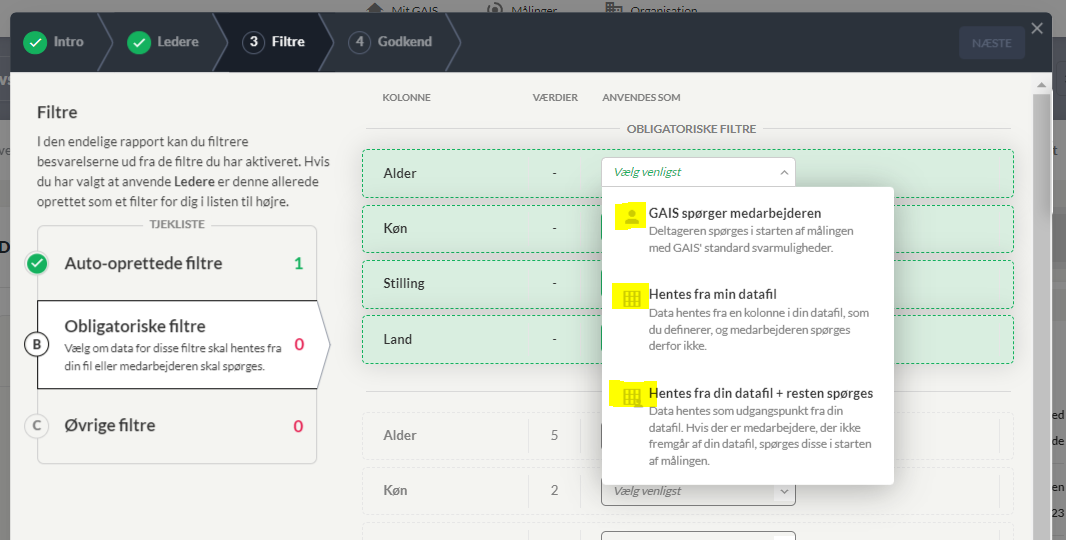Select the Obligatoriske filtre checklist item

(x=177, y=345)
